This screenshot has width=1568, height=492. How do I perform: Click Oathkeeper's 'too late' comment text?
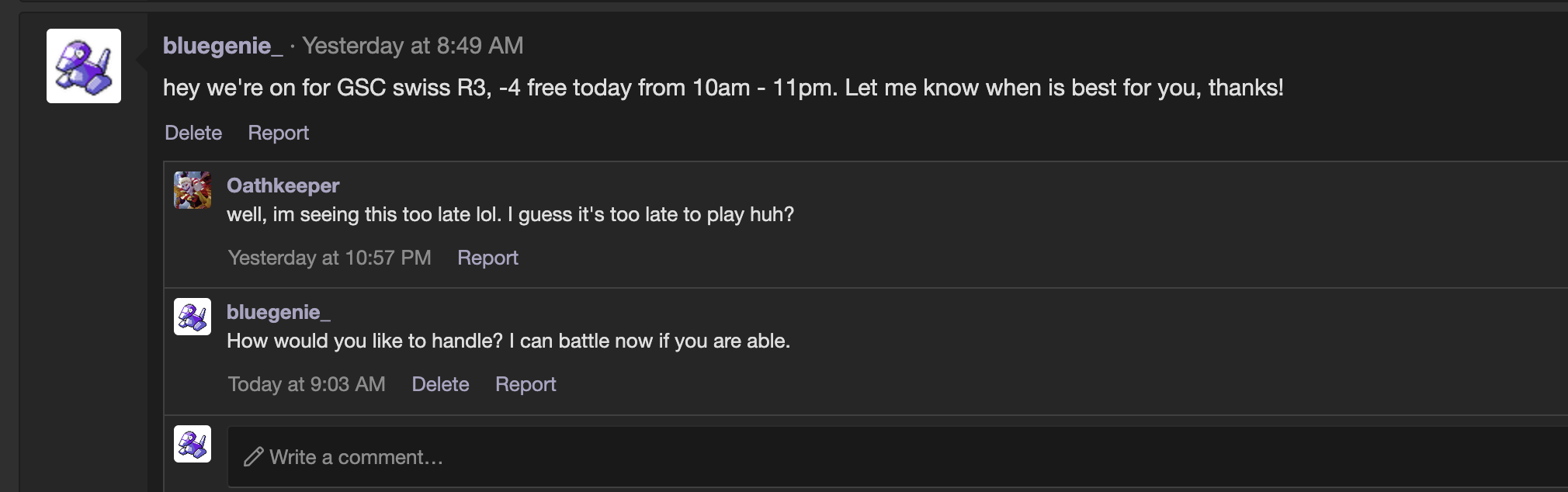click(510, 214)
